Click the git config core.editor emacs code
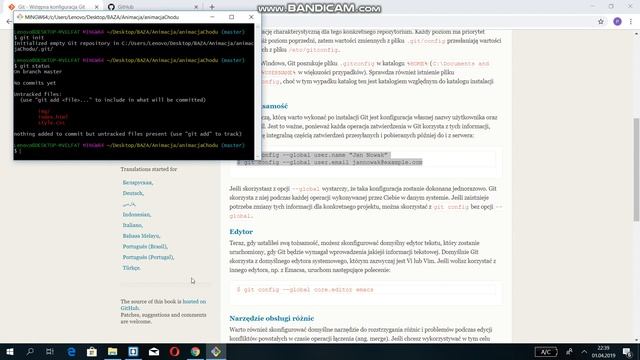This screenshot has height=360, width=640. 305,289
